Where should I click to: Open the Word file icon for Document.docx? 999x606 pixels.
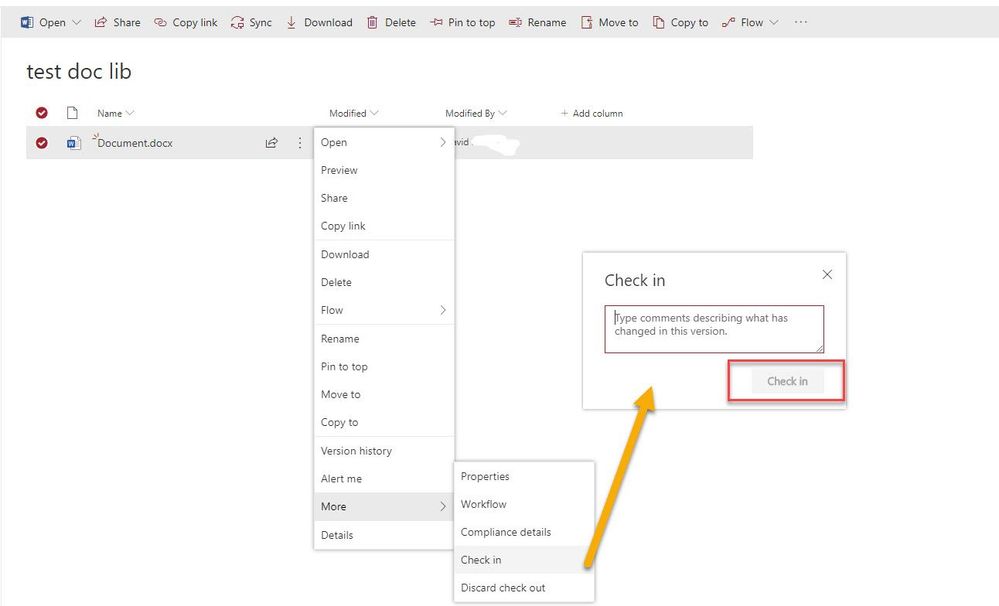73,142
